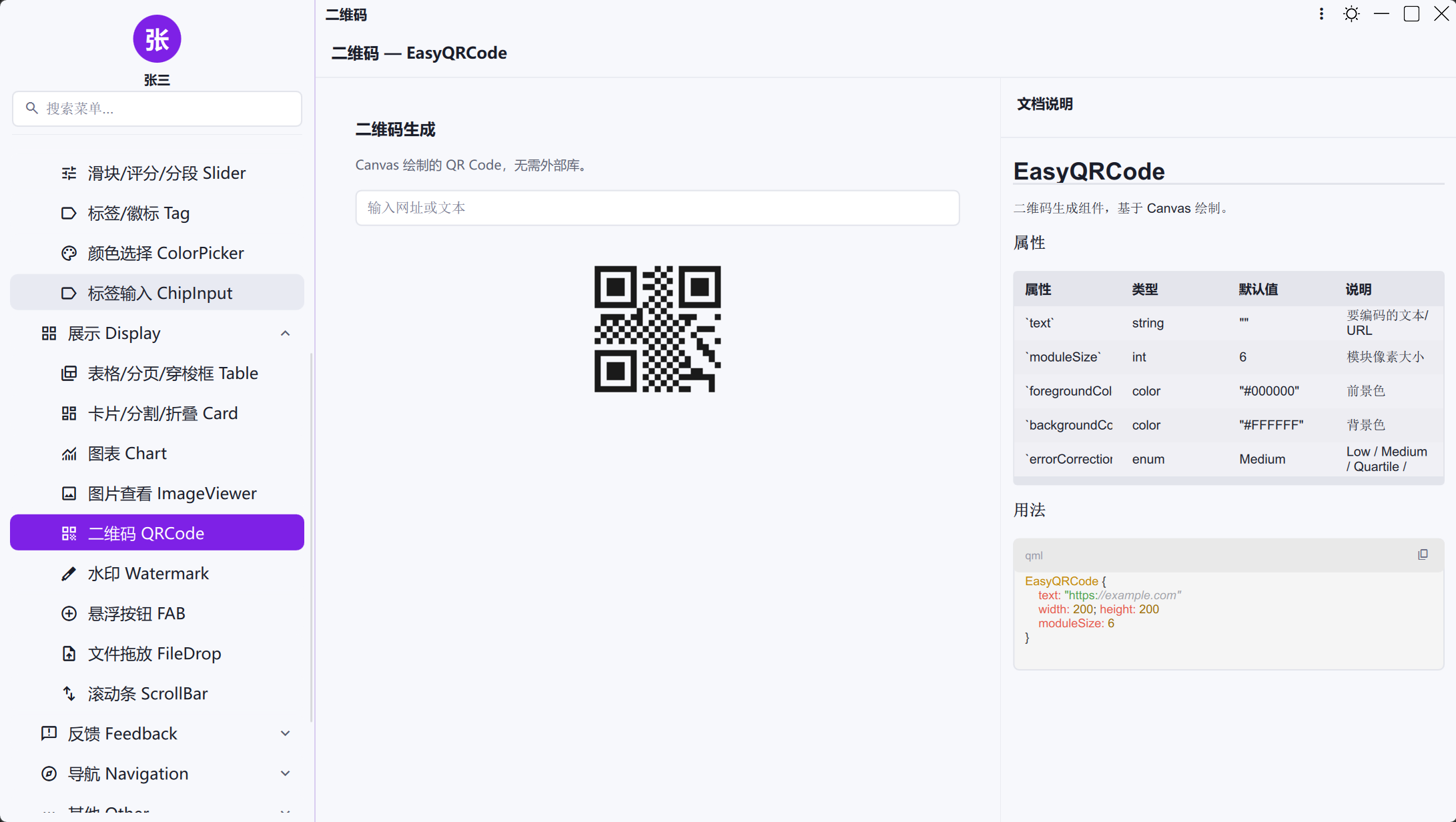The width and height of the screenshot is (1456, 822).
Task: Click the chart icon beside 图表 Chart
Action: (69, 454)
